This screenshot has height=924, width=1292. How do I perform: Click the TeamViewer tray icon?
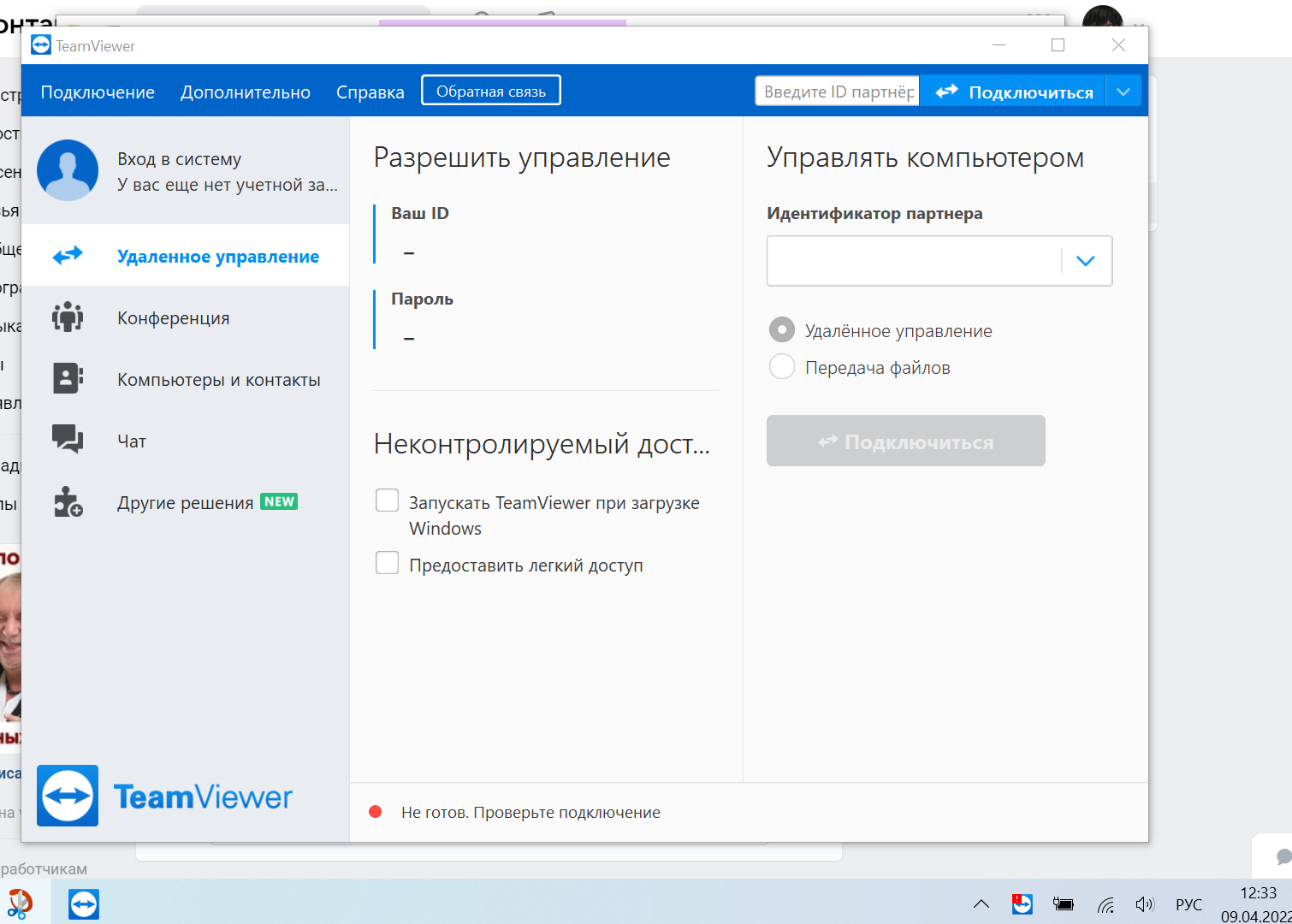[1022, 903]
